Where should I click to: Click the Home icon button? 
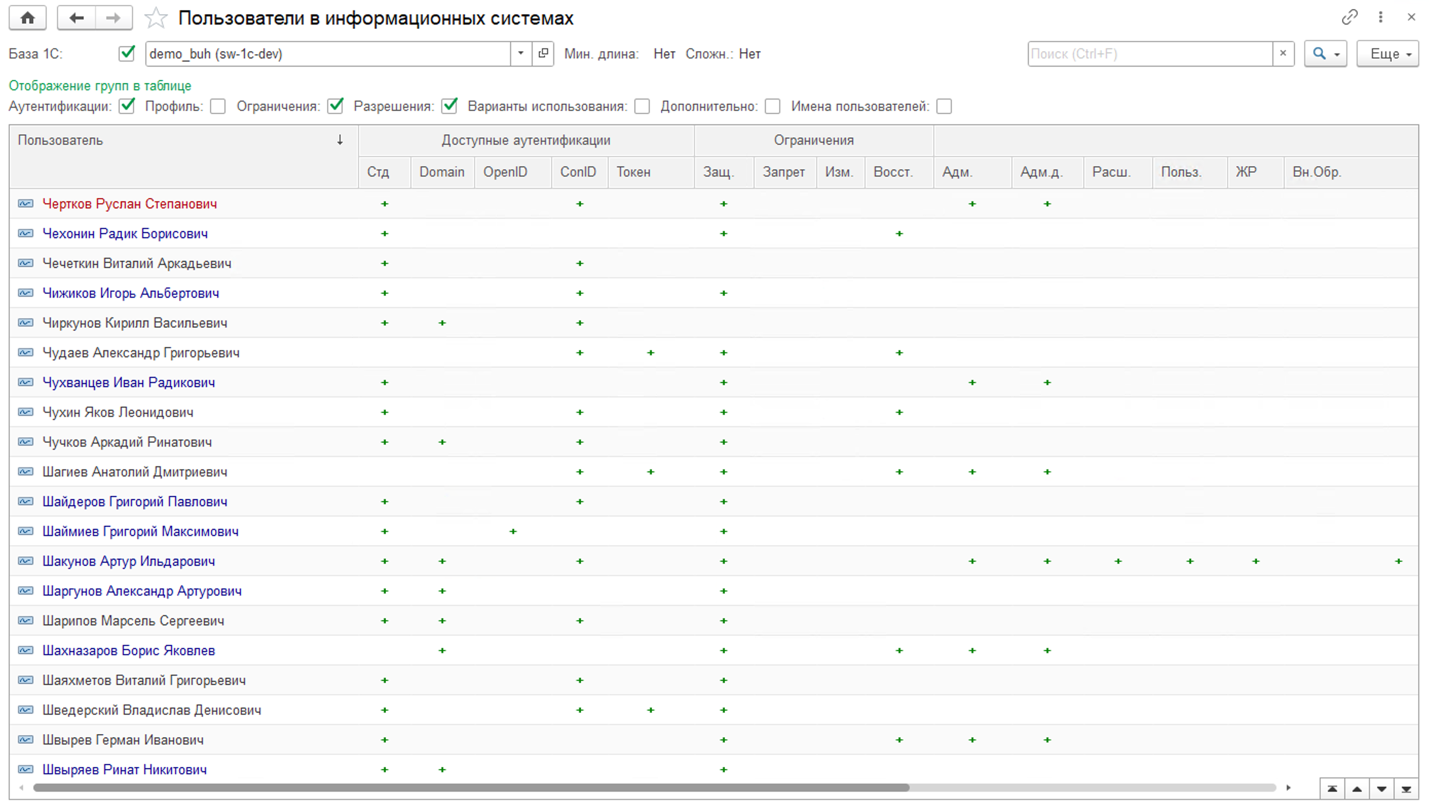(27, 18)
